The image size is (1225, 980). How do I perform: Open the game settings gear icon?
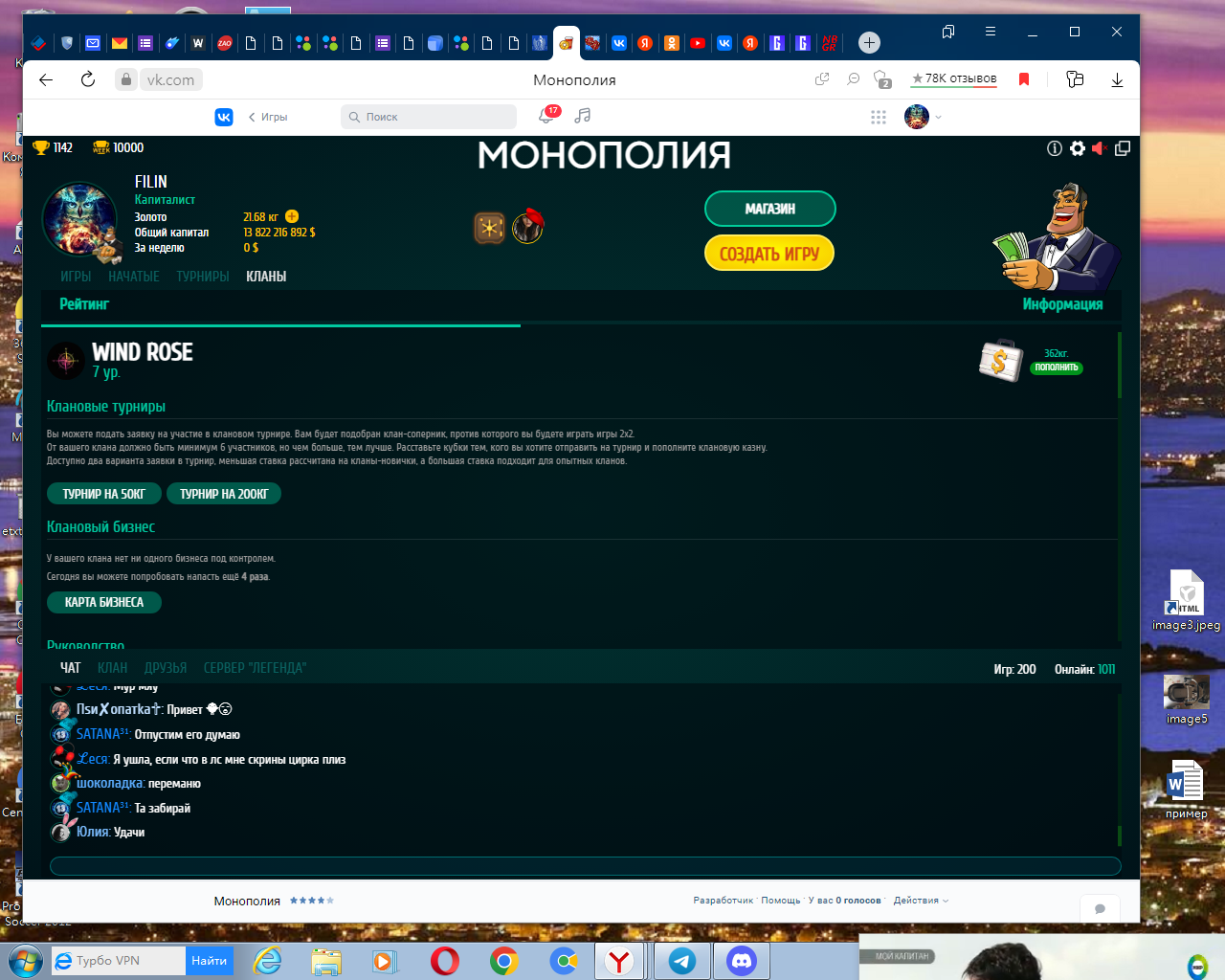coord(1078,148)
